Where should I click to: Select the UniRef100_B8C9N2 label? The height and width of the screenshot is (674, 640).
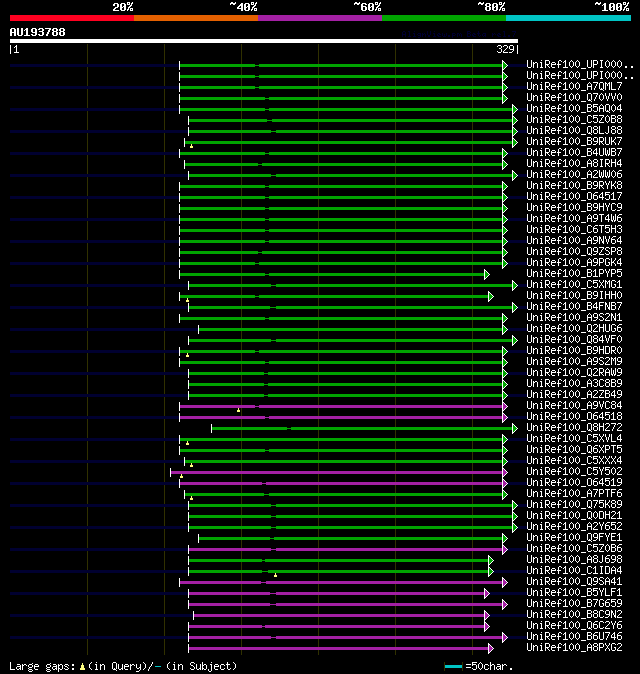[x=574, y=615]
